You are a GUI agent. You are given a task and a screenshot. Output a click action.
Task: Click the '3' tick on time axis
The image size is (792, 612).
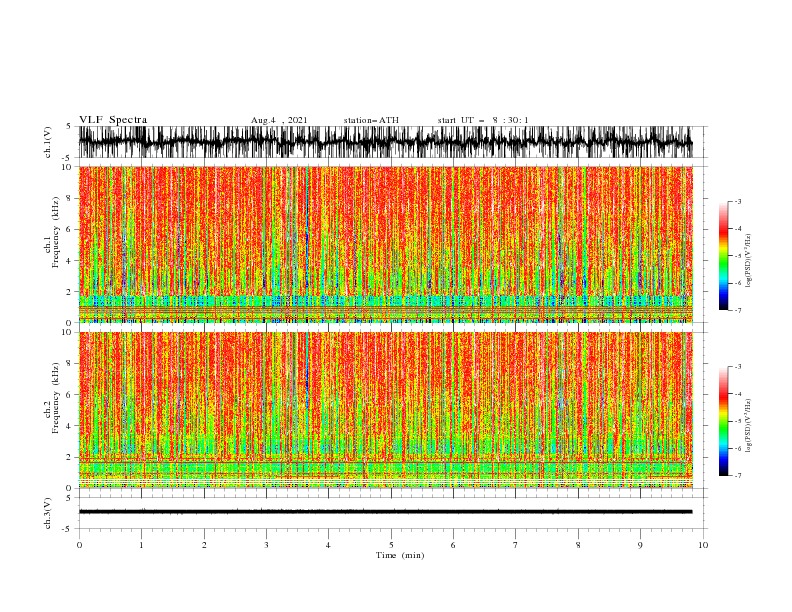point(266,545)
